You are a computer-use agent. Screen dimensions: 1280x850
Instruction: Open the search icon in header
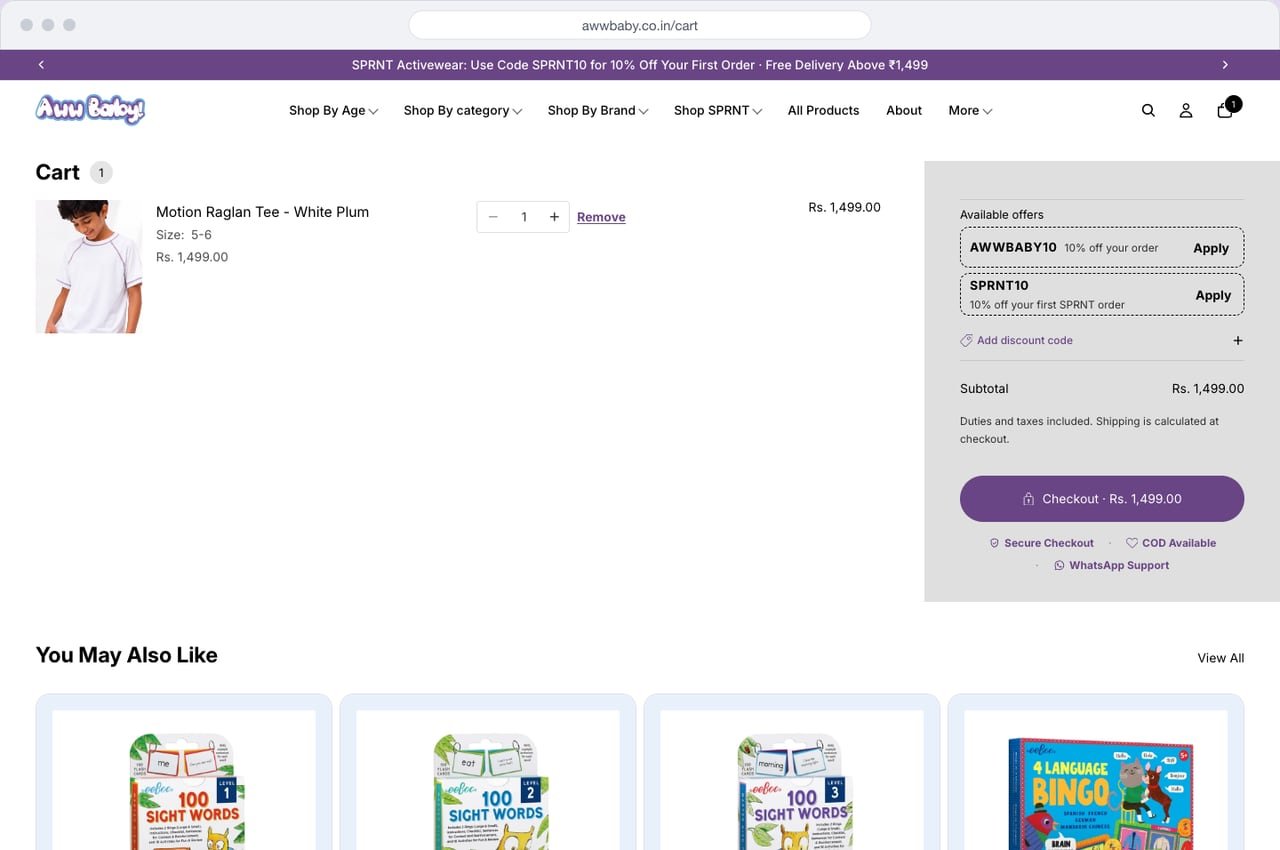tap(1148, 111)
